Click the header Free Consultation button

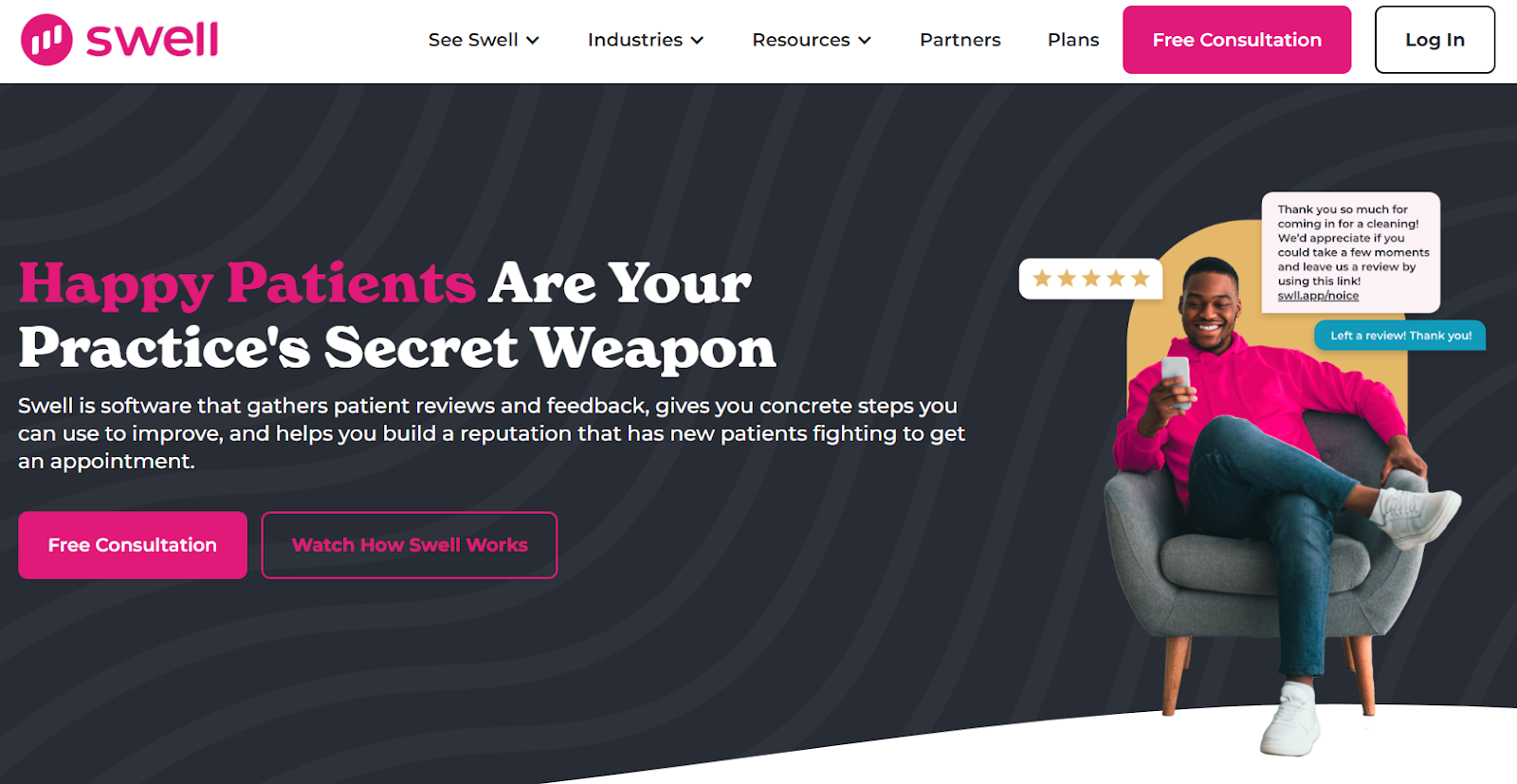(x=1236, y=40)
